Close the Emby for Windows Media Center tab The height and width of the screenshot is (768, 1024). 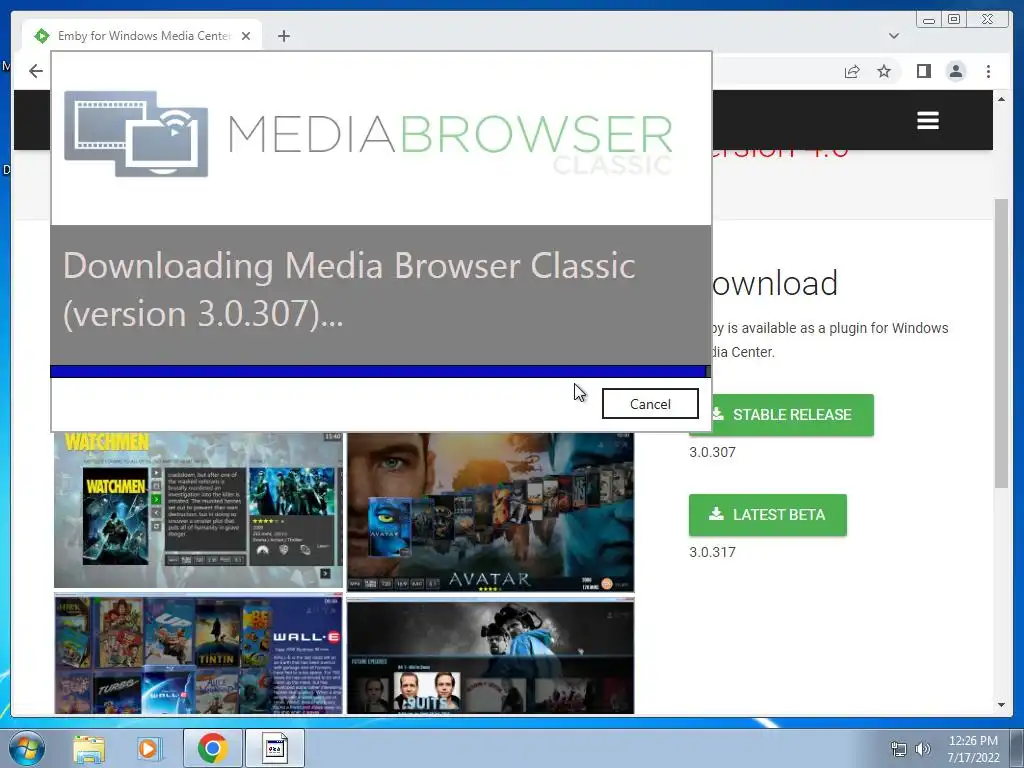[x=246, y=36]
